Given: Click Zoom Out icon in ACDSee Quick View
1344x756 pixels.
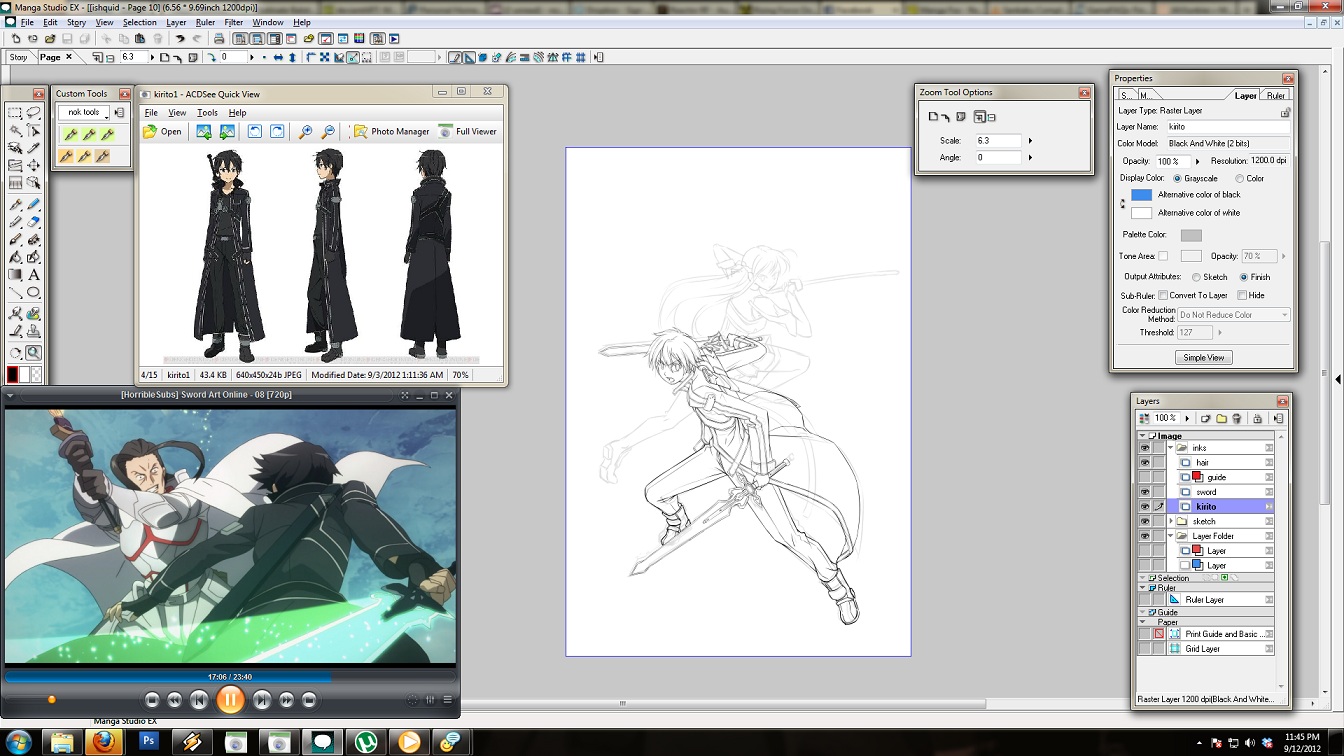Looking at the screenshot, I should pos(328,131).
